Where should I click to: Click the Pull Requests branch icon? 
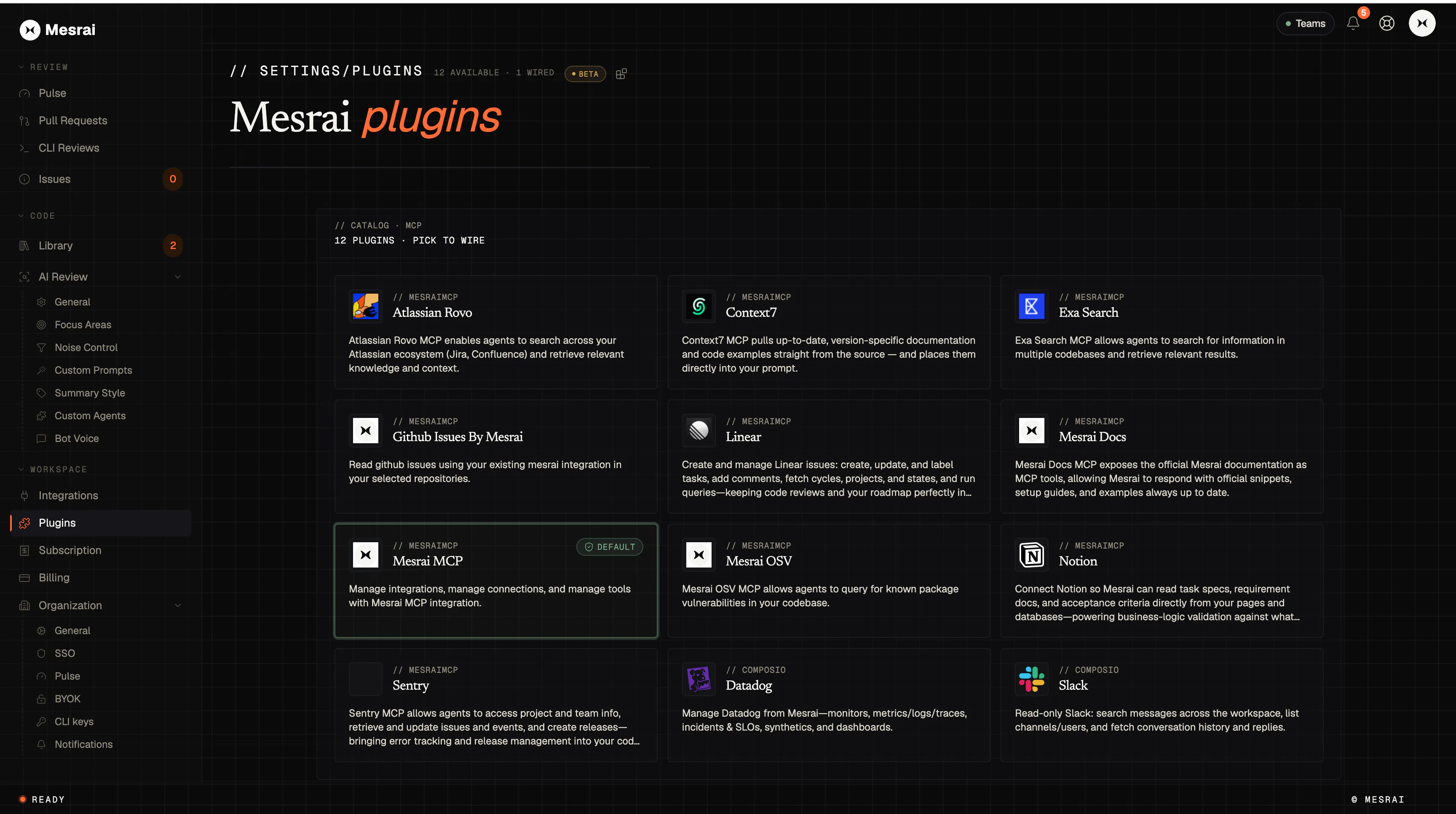[24, 120]
